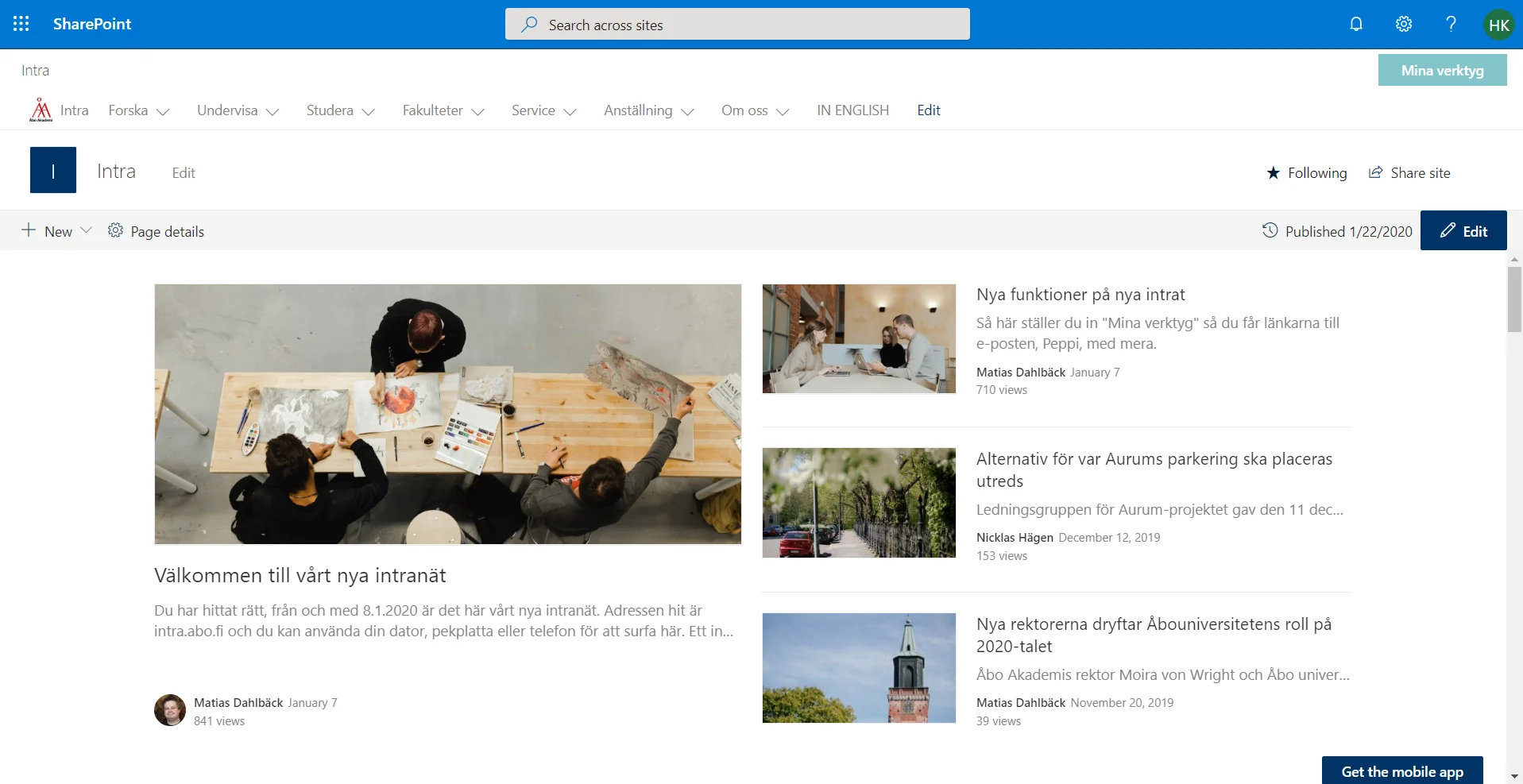This screenshot has width=1523, height=784.
Task: Click the Search across sites field
Action: click(x=737, y=25)
